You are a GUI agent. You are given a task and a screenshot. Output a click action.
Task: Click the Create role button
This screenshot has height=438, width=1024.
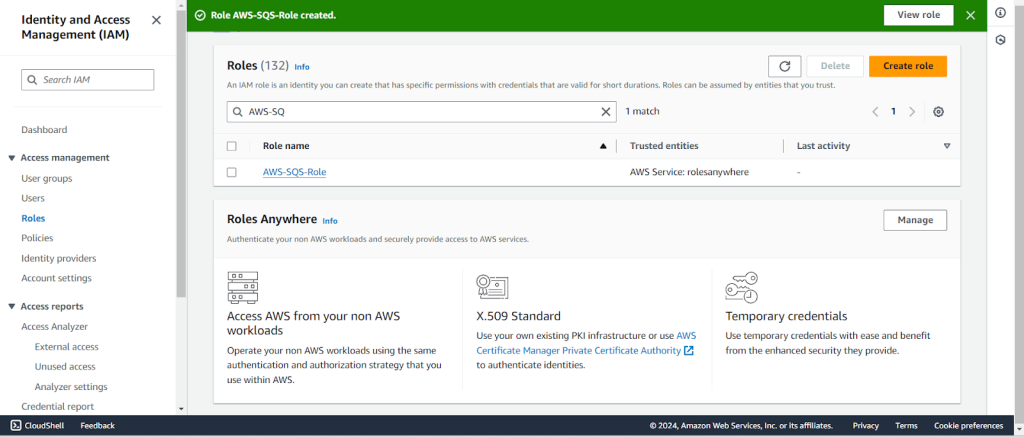[x=908, y=66]
